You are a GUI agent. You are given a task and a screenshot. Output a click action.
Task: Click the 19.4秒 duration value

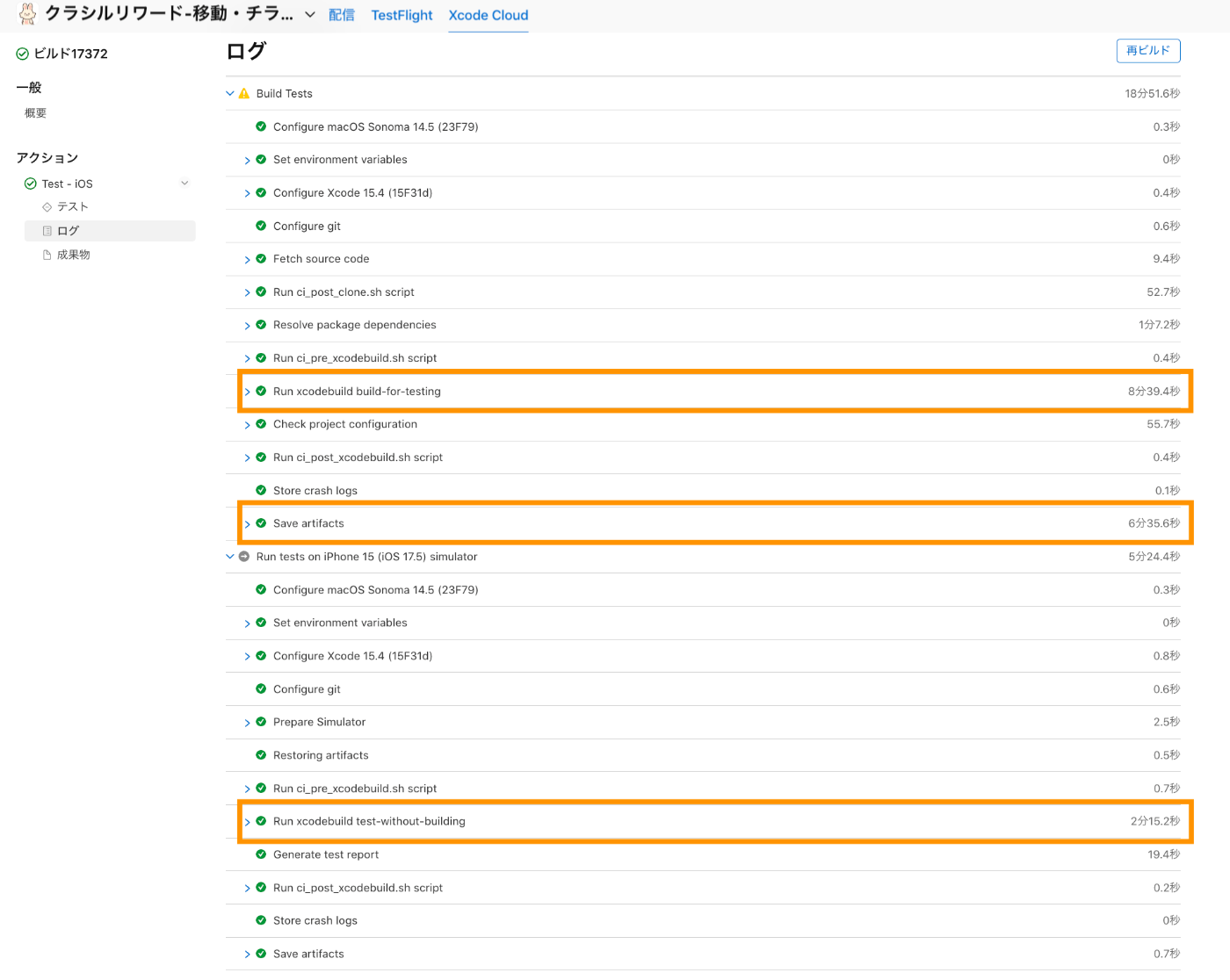coord(1164,854)
